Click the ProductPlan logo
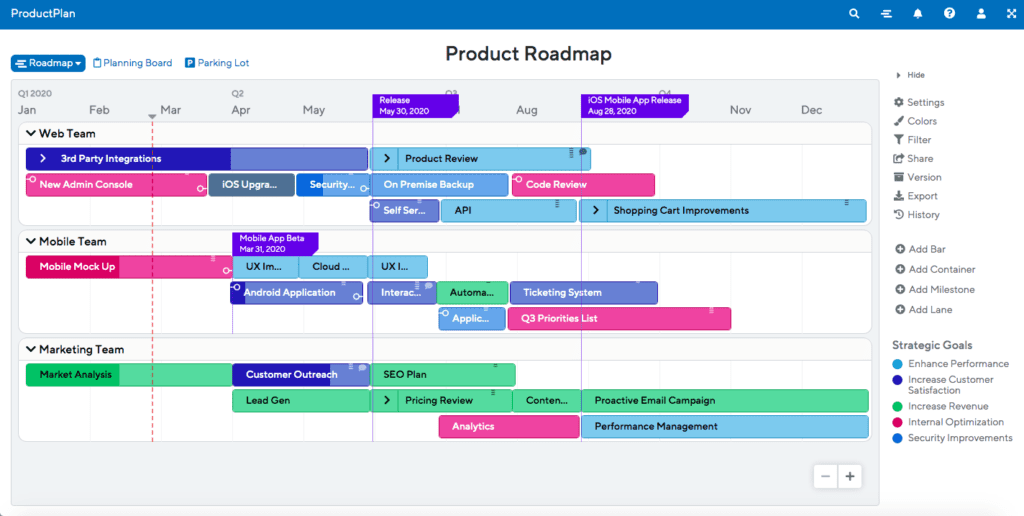The height and width of the screenshot is (516, 1024). (43, 13)
